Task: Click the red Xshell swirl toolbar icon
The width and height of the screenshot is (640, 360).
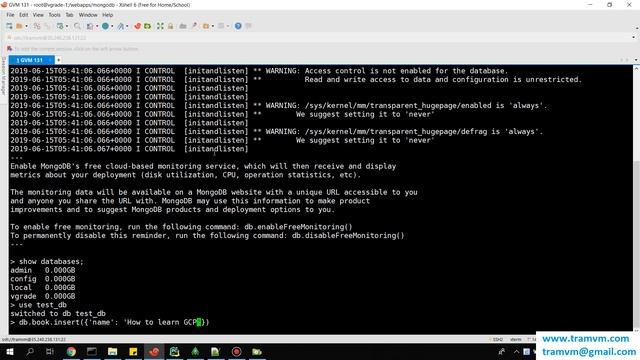Action: pos(137,26)
